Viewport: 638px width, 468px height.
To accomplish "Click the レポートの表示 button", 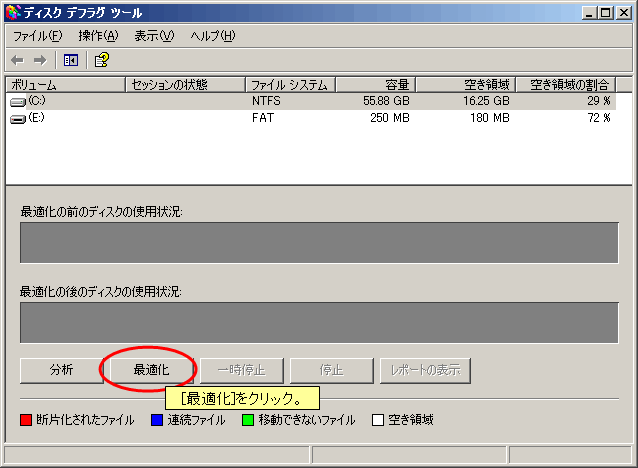I will pos(425,370).
